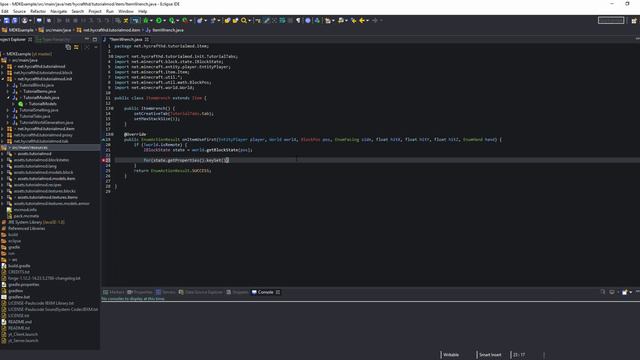Image resolution: width=640 pixels, height=360 pixels.
Task: Click the Coverage run icon
Action: (172, 20)
